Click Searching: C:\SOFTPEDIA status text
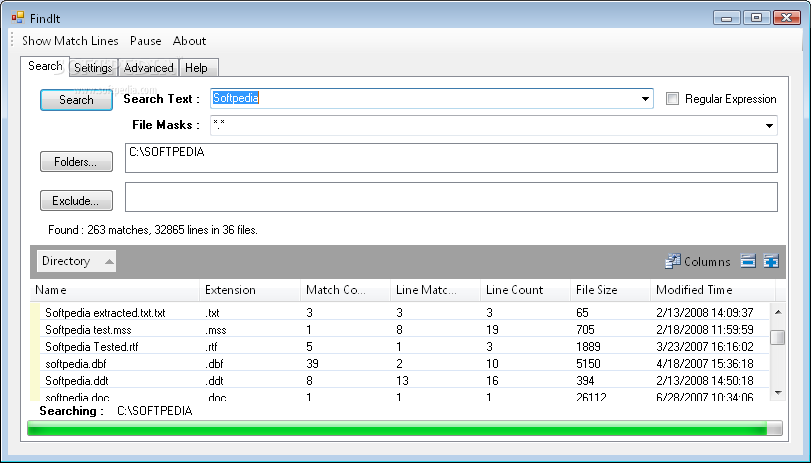The width and height of the screenshot is (811, 463). tap(116, 411)
